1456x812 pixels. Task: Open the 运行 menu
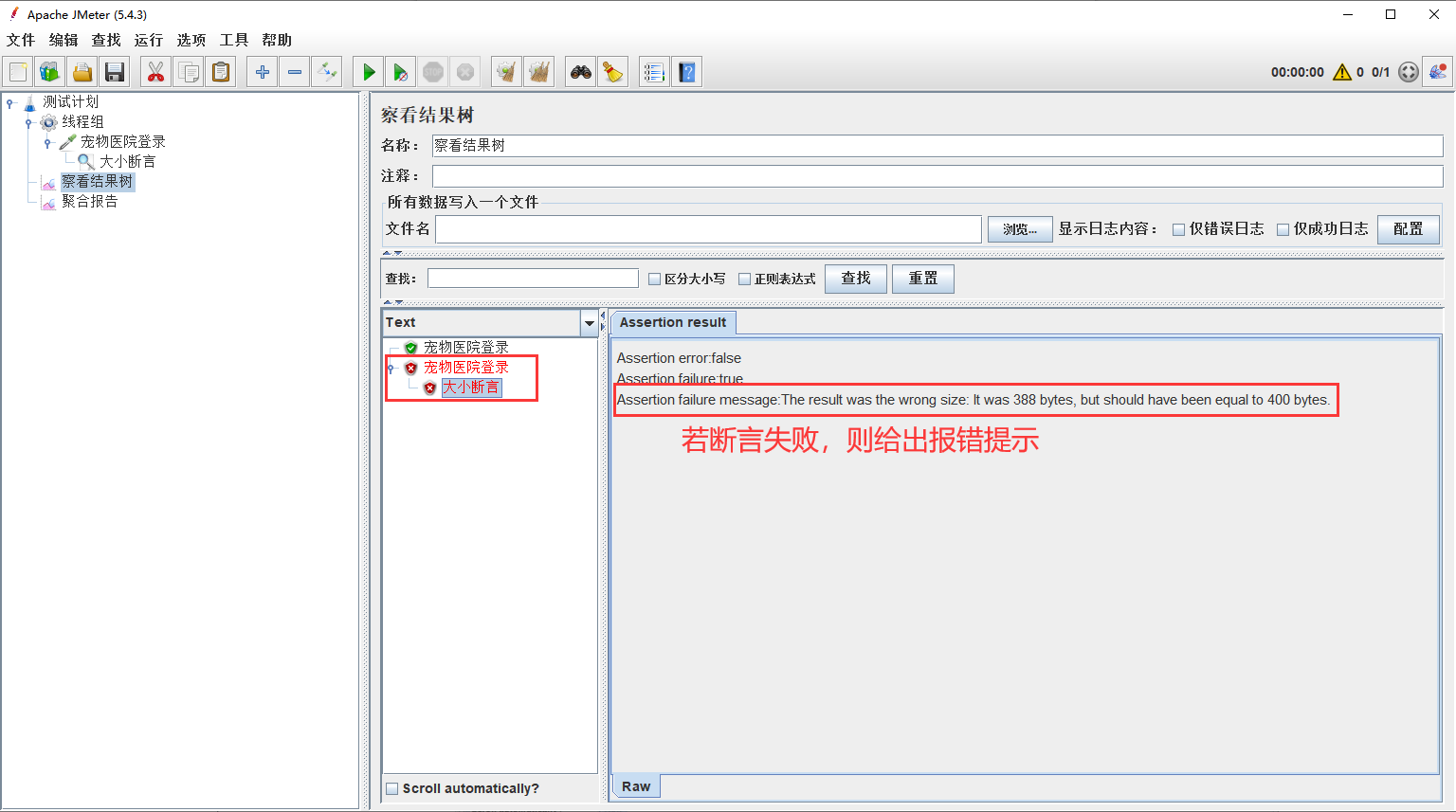tap(148, 40)
